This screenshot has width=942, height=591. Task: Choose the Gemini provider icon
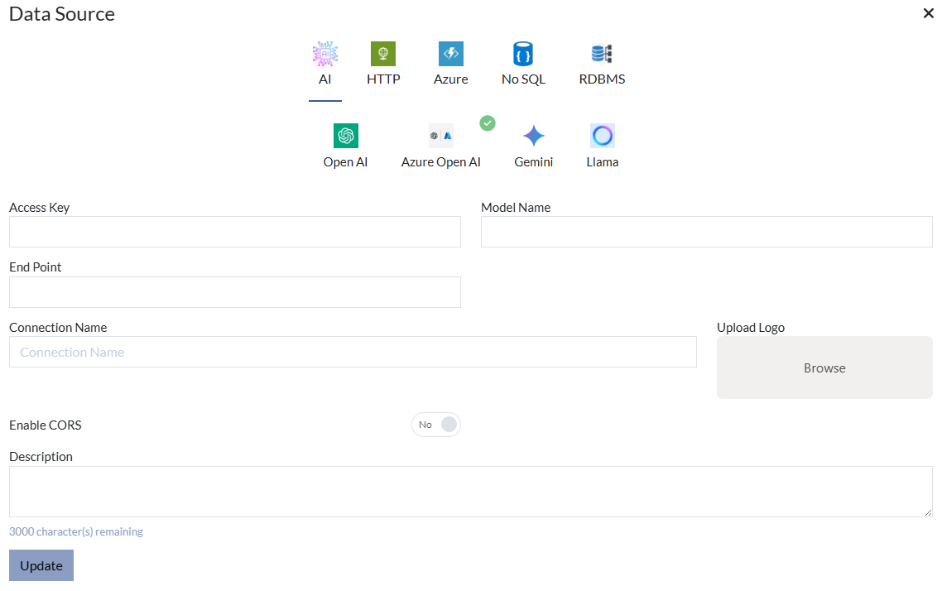click(x=533, y=136)
